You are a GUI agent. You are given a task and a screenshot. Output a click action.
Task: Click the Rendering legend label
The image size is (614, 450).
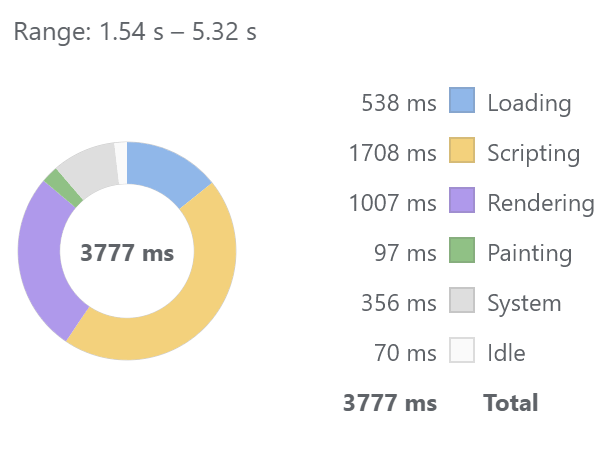[540, 203]
